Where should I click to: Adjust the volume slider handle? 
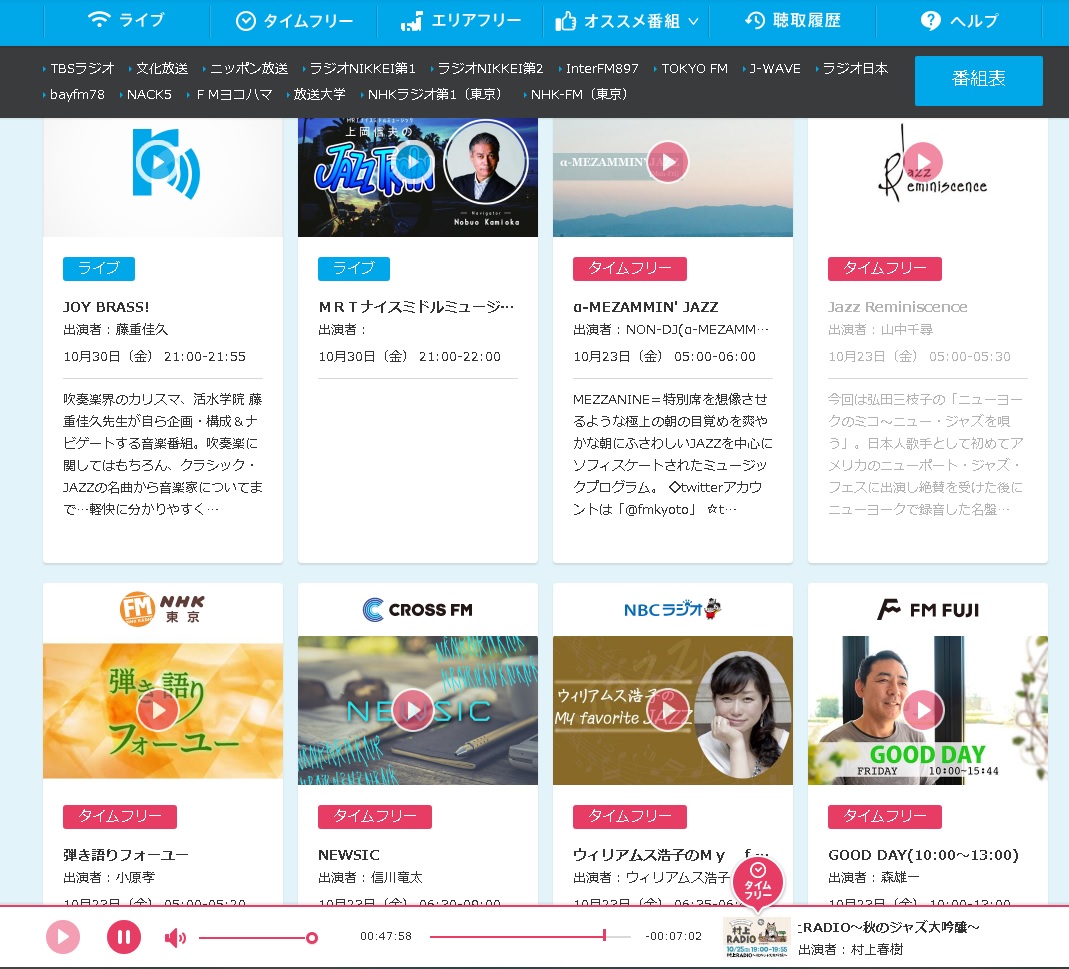coord(312,938)
